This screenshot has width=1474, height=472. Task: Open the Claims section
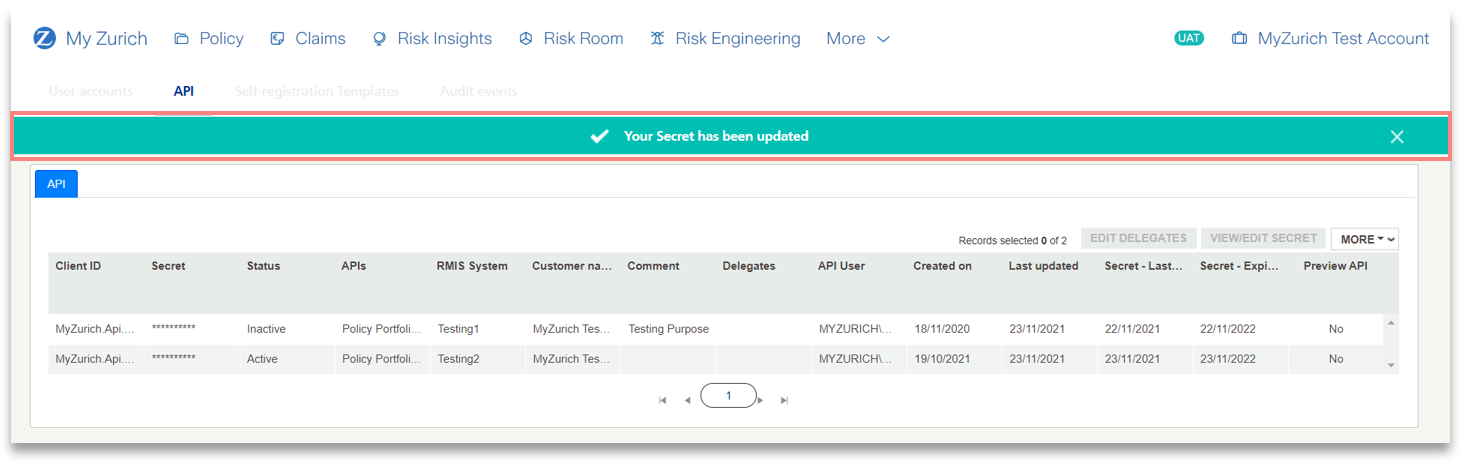point(308,39)
